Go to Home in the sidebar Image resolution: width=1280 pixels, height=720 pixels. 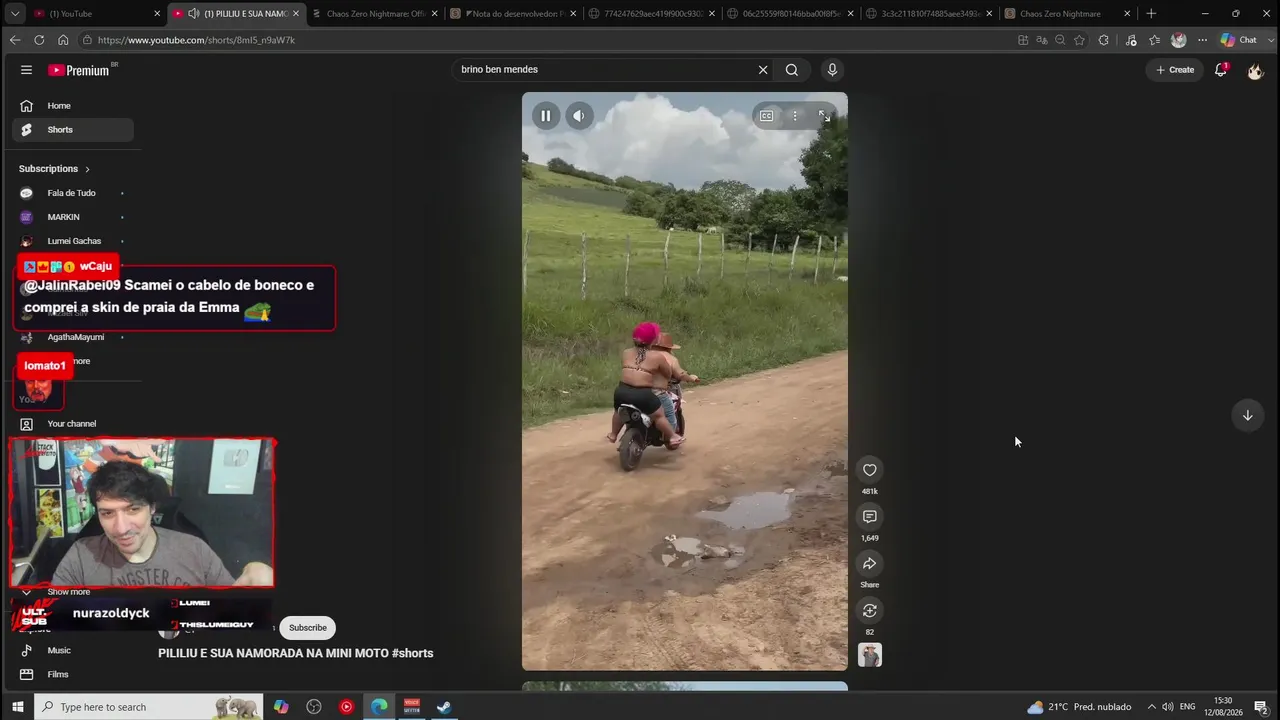tap(73, 106)
